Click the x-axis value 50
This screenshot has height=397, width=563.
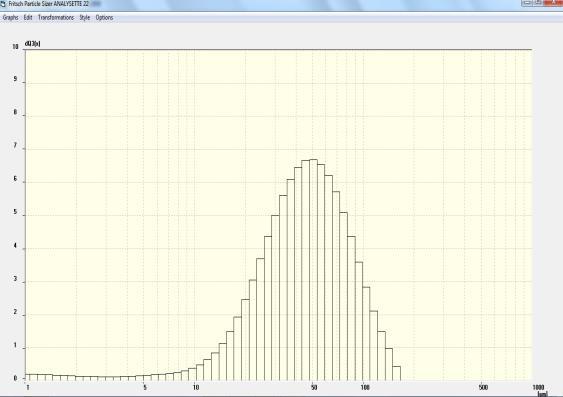tap(314, 388)
